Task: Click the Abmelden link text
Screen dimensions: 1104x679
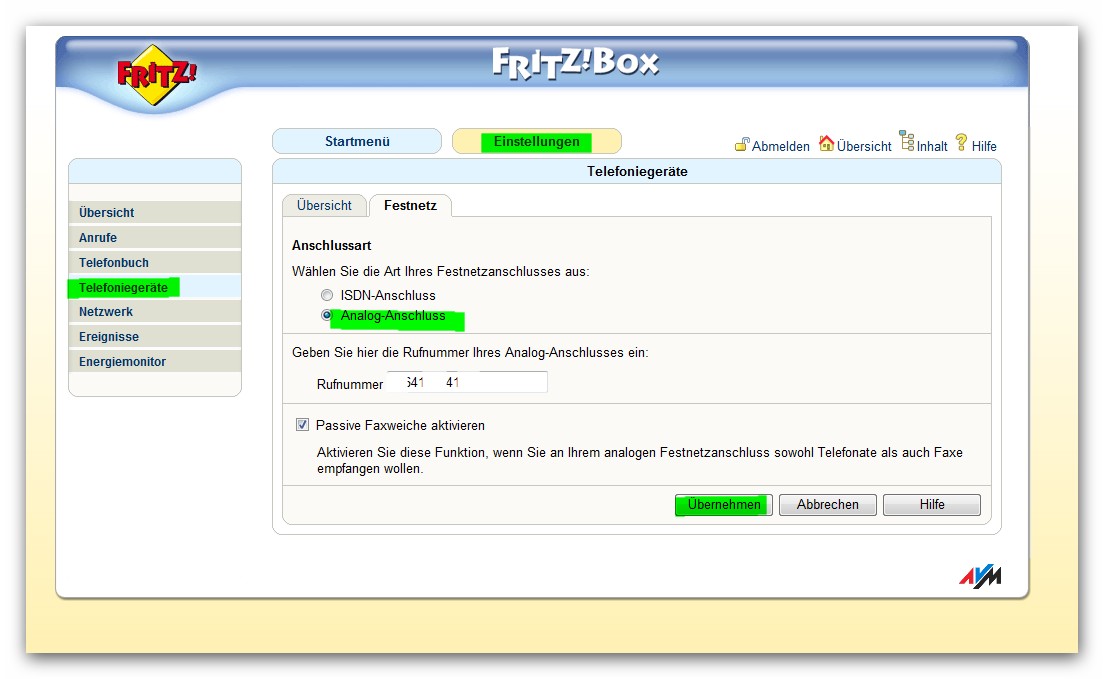Action: (x=780, y=147)
